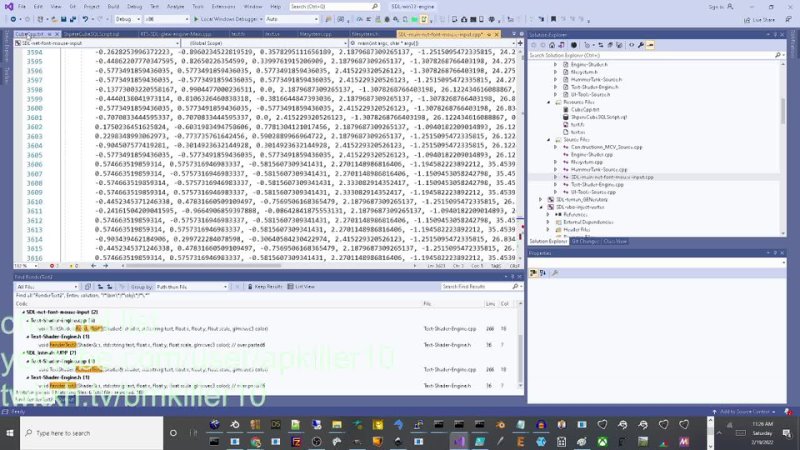Select SDL-main-net-font-mouse-input.cpp in Solution Explorer
Screen dimensions: 800x450
(612, 177)
